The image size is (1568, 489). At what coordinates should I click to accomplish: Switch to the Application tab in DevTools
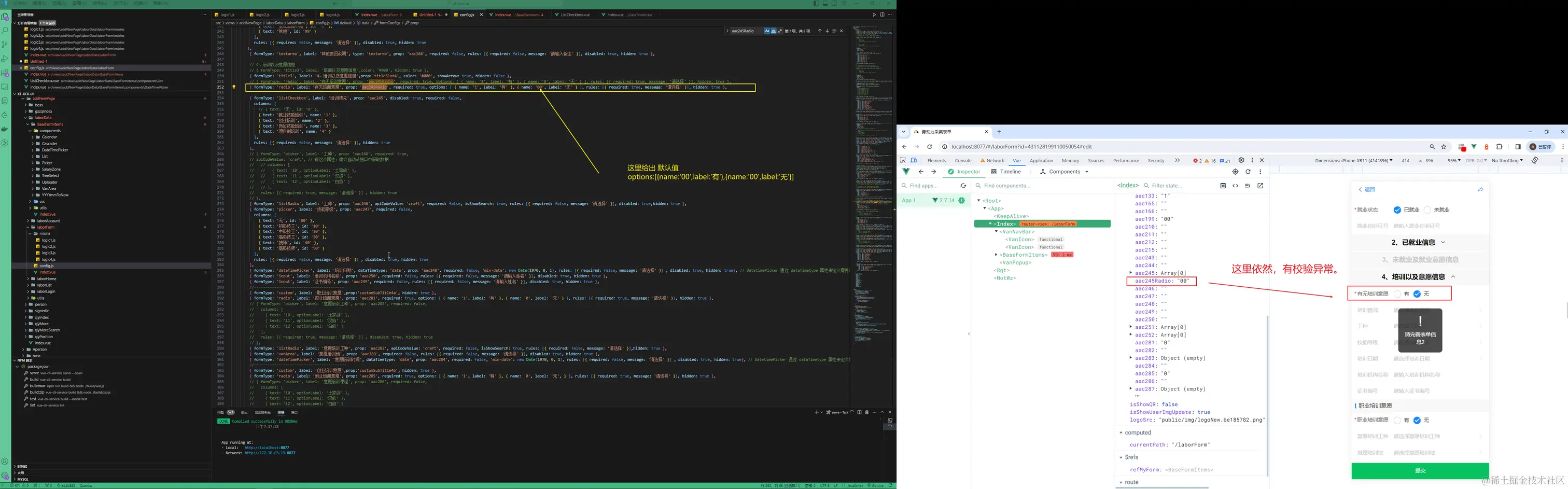coord(1042,161)
